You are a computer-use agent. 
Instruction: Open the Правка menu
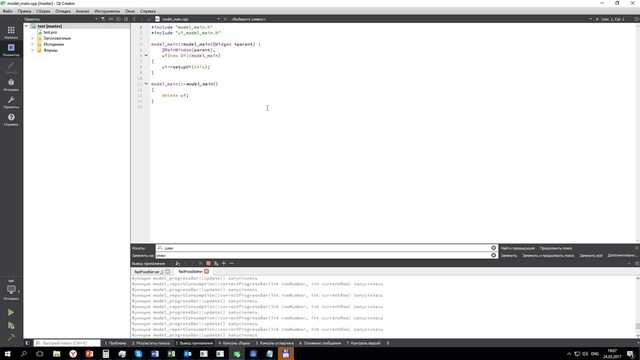pos(24,11)
